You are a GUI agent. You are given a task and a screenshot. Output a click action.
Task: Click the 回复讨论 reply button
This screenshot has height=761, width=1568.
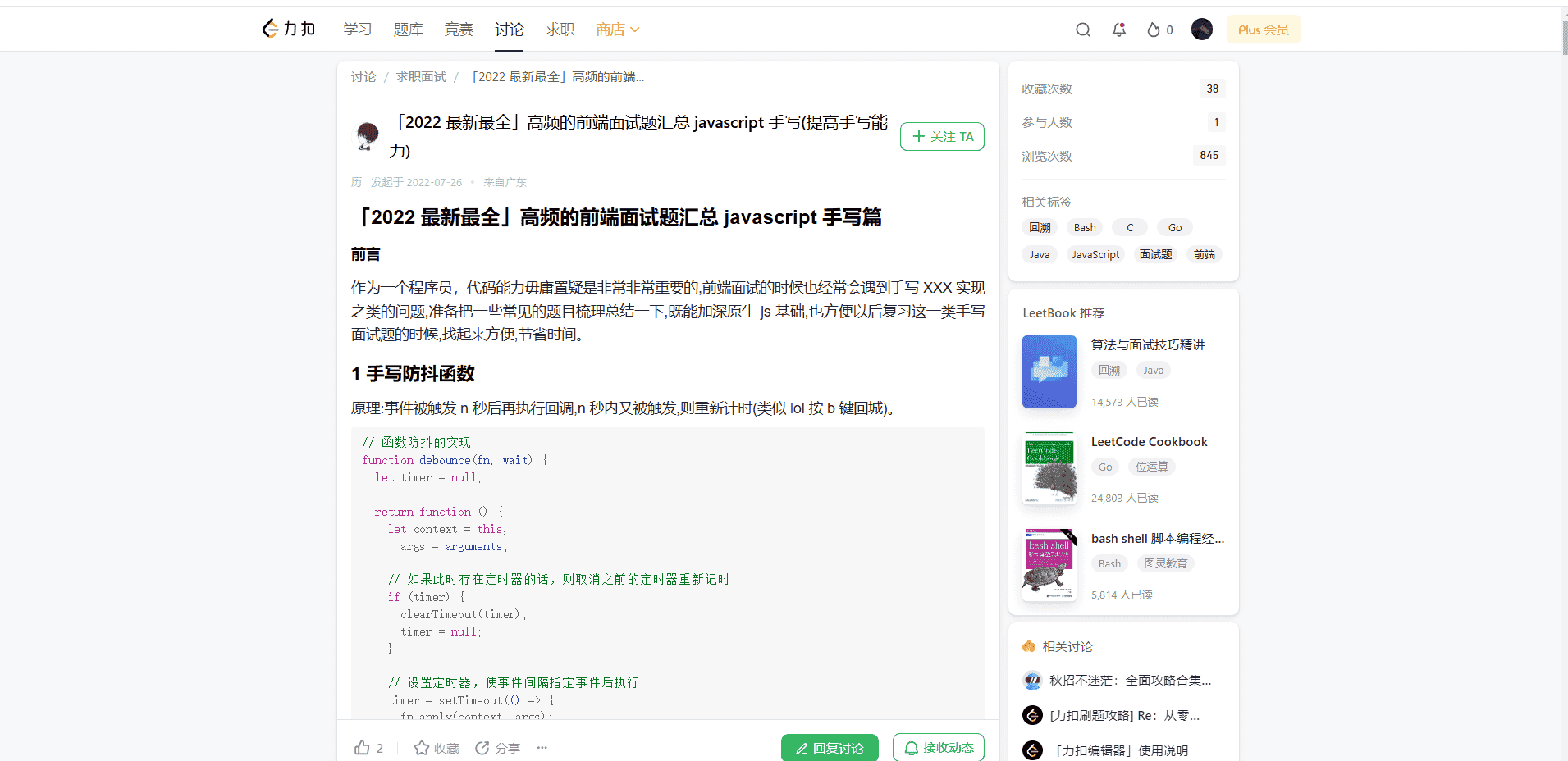click(x=829, y=747)
